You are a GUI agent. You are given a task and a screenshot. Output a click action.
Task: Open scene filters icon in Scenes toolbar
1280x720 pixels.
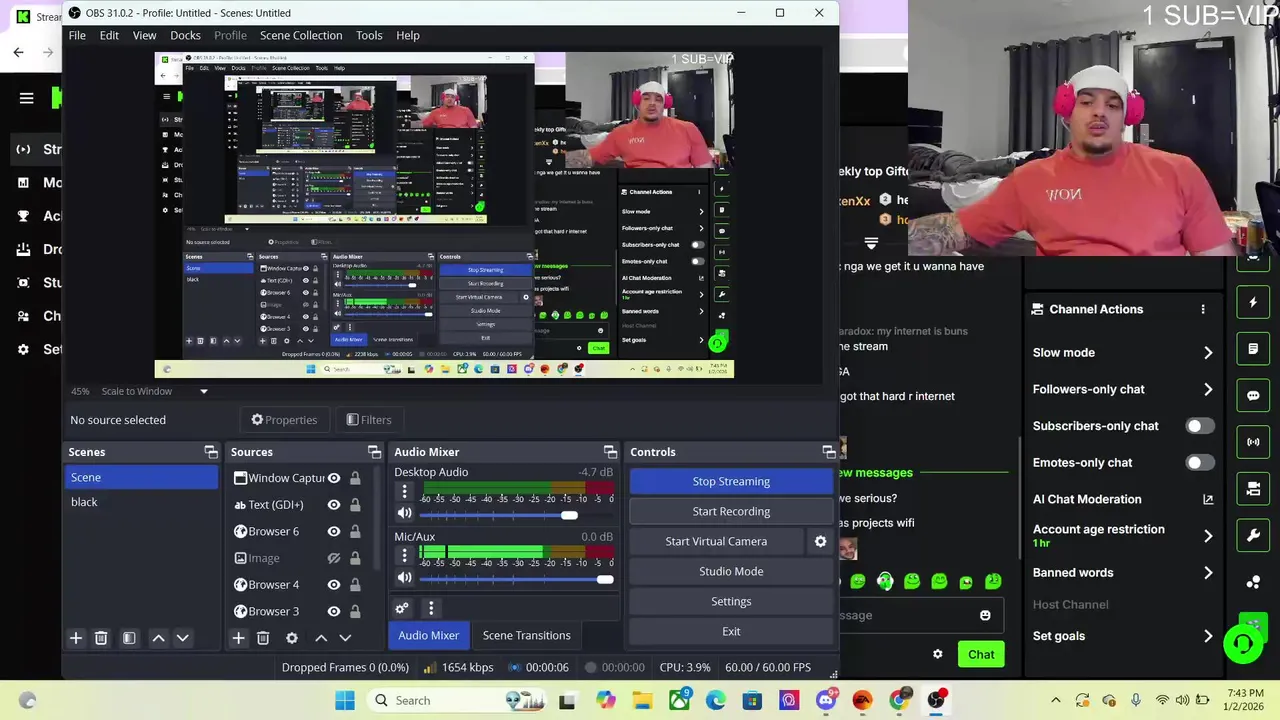(x=129, y=638)
